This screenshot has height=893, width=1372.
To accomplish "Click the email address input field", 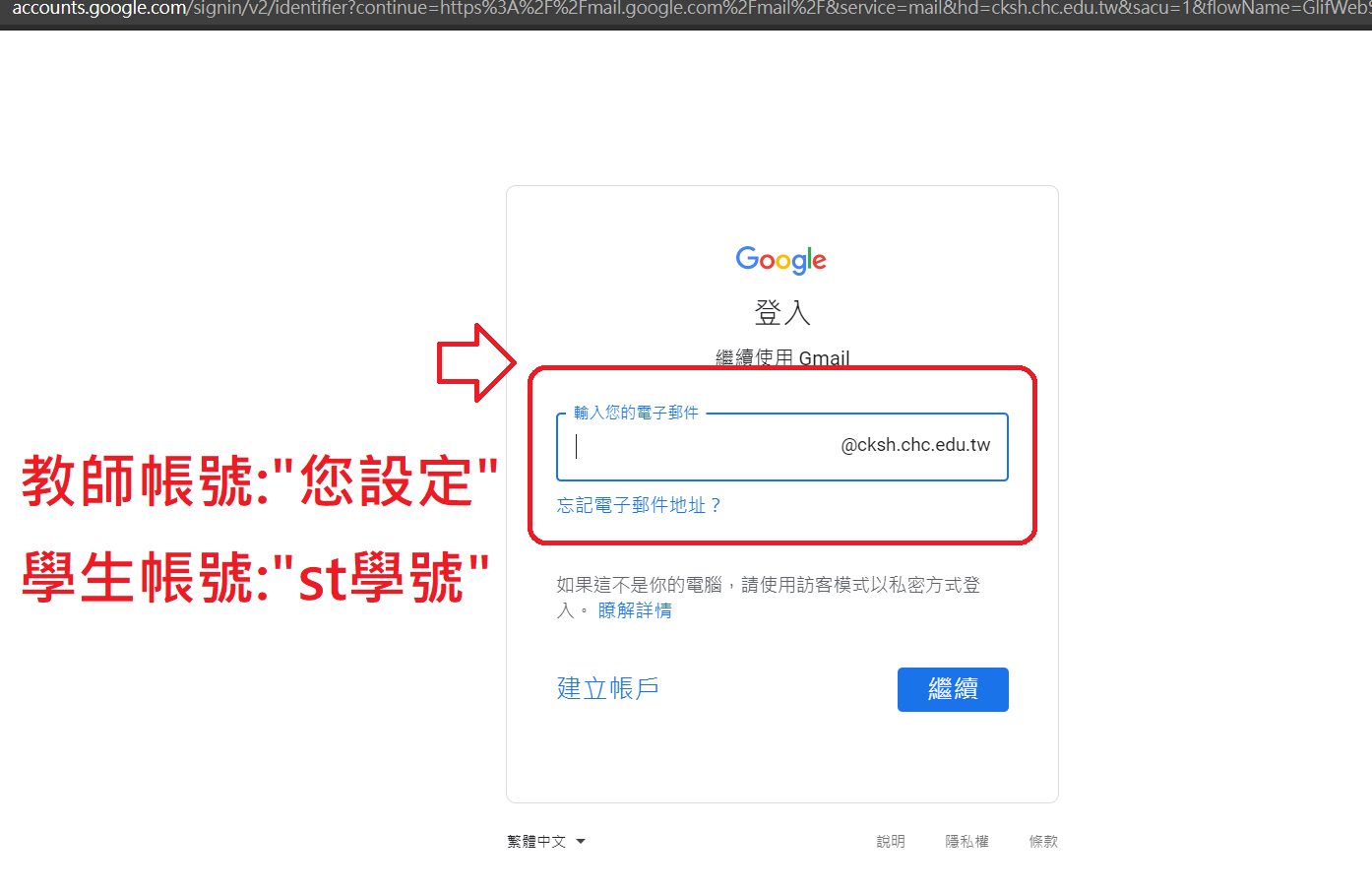I will click(781, 447).
